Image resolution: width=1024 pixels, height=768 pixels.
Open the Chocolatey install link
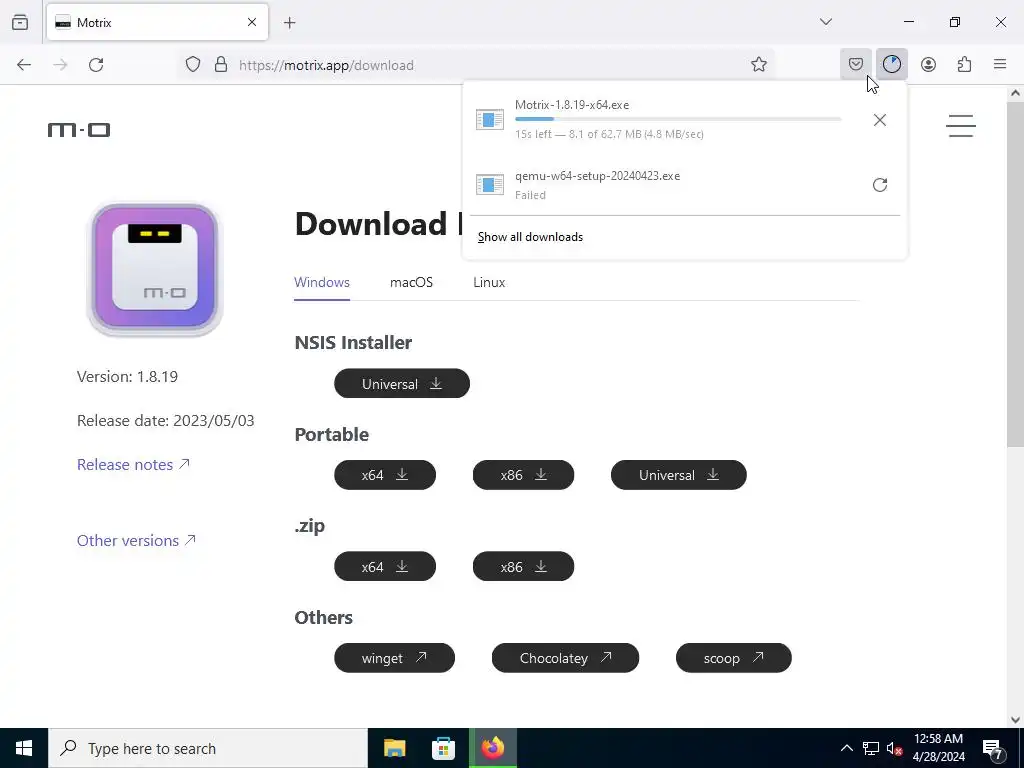565,658
